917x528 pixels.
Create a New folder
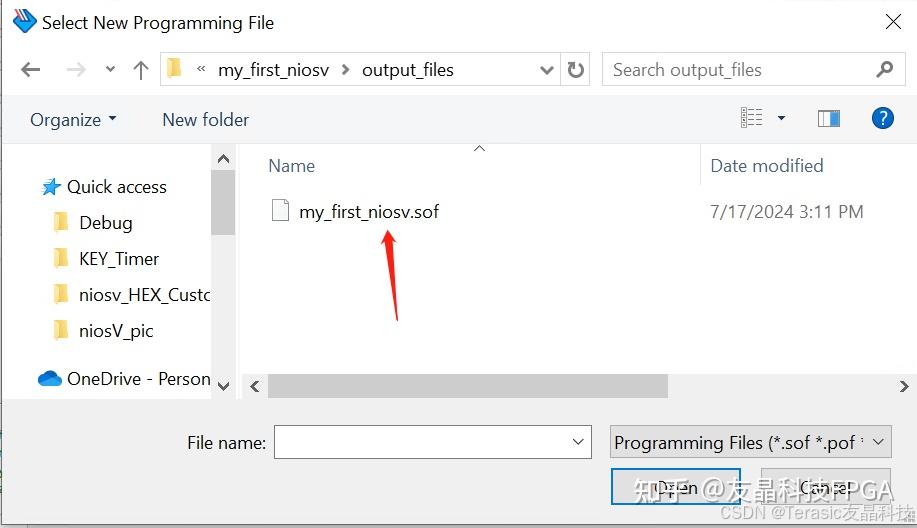pyautogui.click(x=206, y=120)
